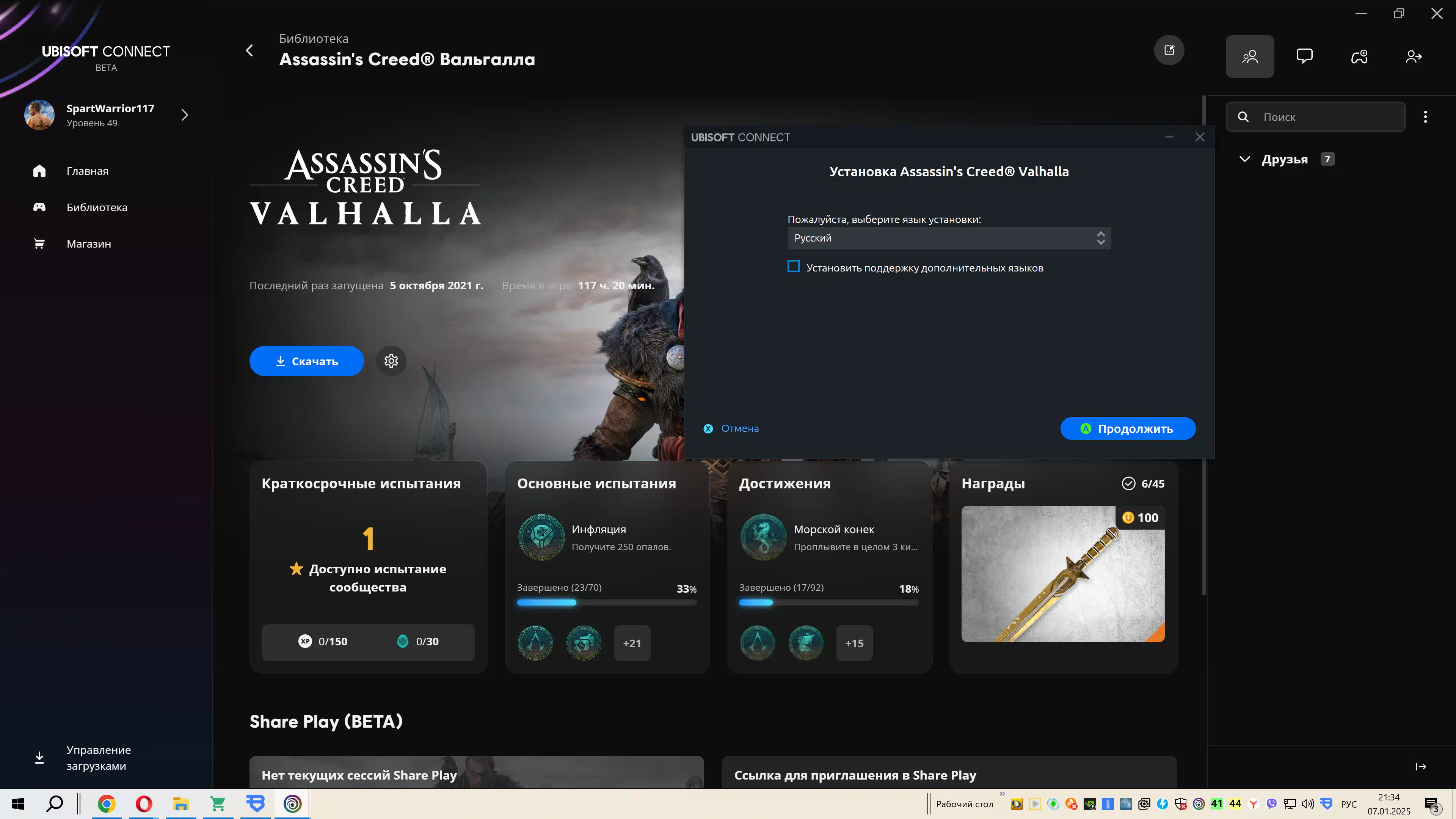Click the Поиск friends search field

point(1315,117)
